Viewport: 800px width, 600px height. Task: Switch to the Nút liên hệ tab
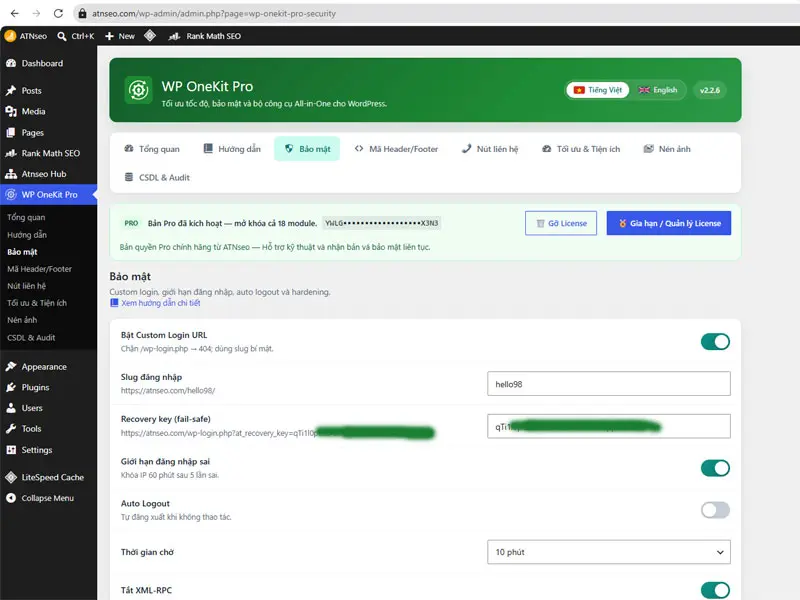click(x=490, y=149)
